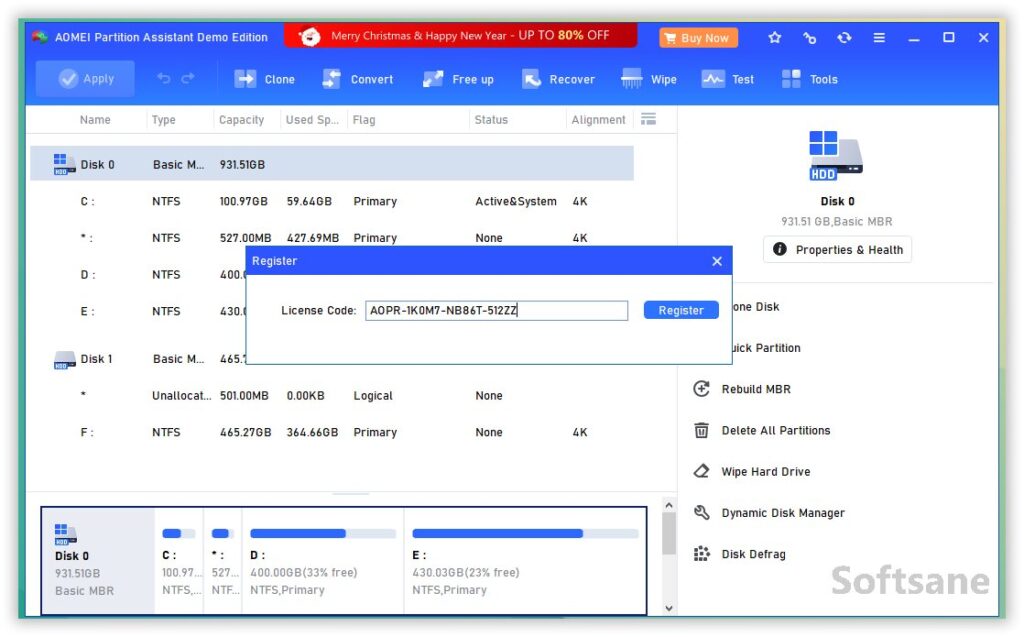Click the Rebuild MBR icon

(701, 389)
